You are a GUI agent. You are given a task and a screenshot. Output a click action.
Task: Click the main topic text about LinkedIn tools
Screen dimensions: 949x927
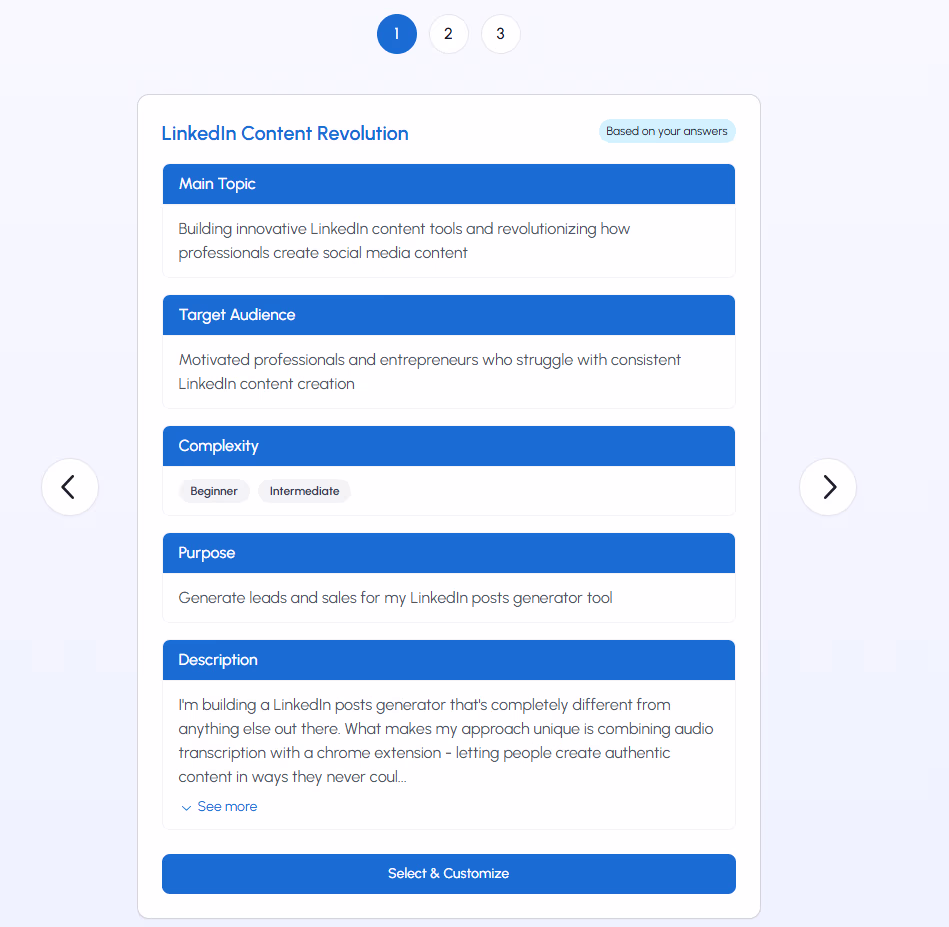pyautogui.click(x=404, y=241)
